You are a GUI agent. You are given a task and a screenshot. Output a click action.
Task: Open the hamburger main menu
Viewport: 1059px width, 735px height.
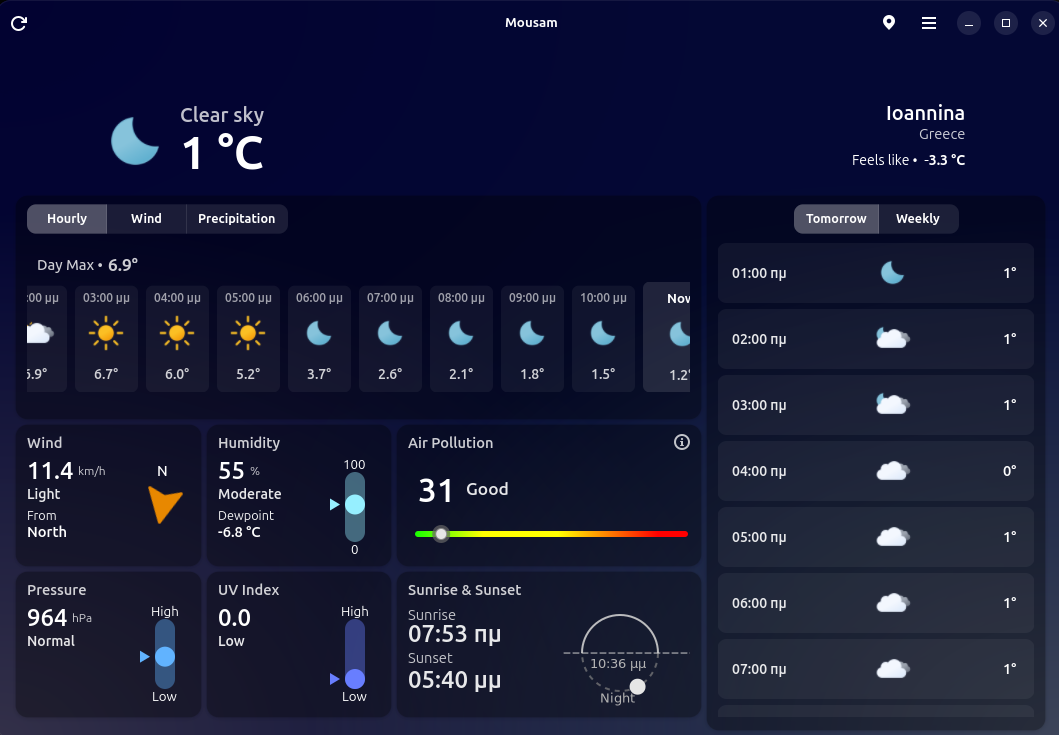[x=929, y=23]
